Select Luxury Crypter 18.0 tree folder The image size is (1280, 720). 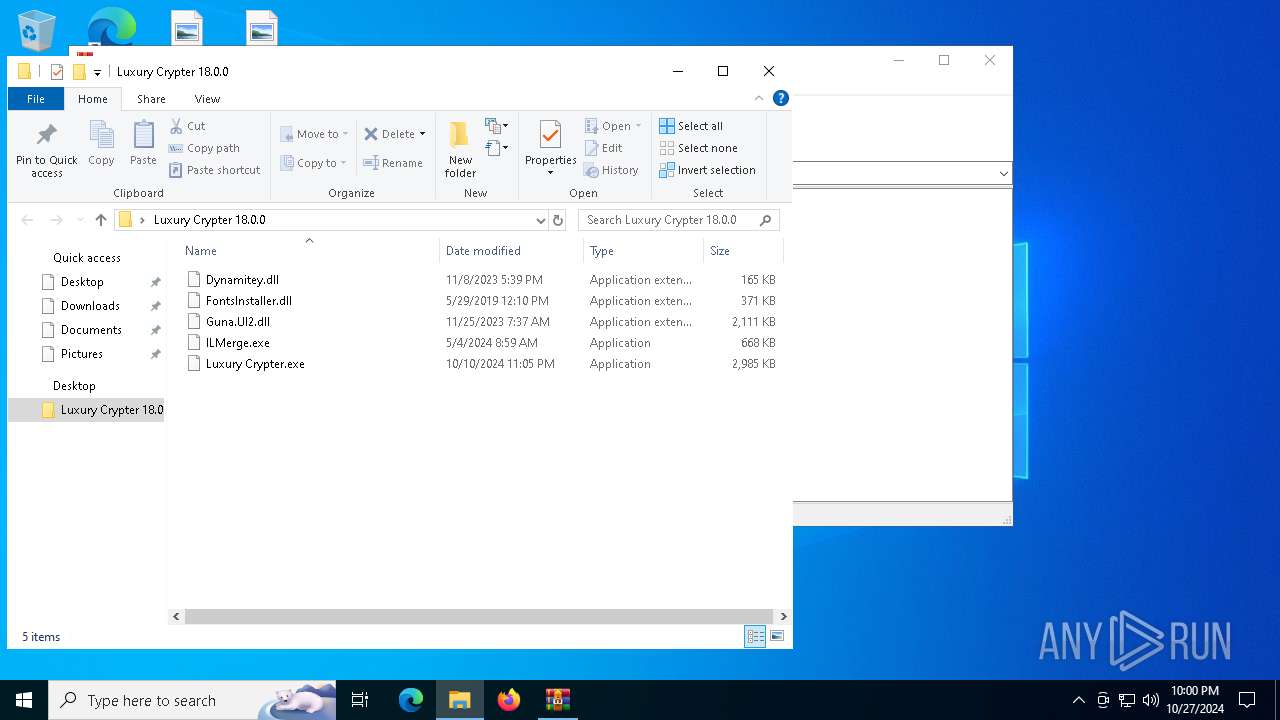pyautogui.click(x=87, y=410)
